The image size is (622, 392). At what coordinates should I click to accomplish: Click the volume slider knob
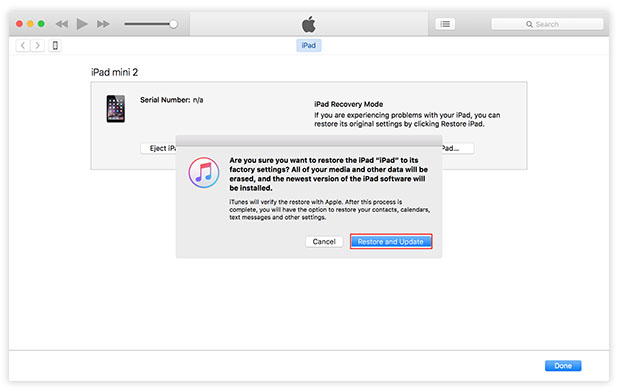coord(173,24)
